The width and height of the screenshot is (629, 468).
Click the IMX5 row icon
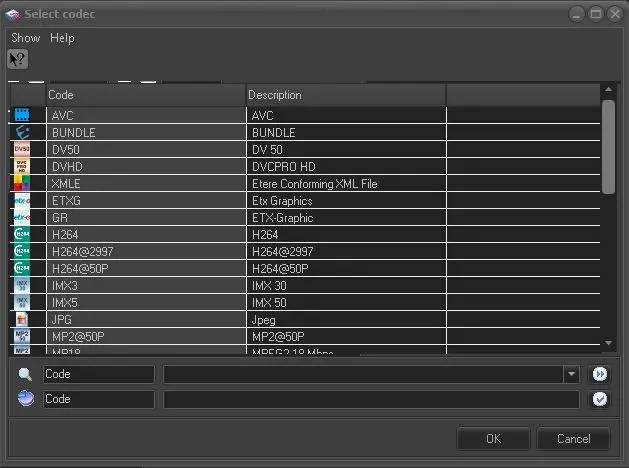point(22,302)
